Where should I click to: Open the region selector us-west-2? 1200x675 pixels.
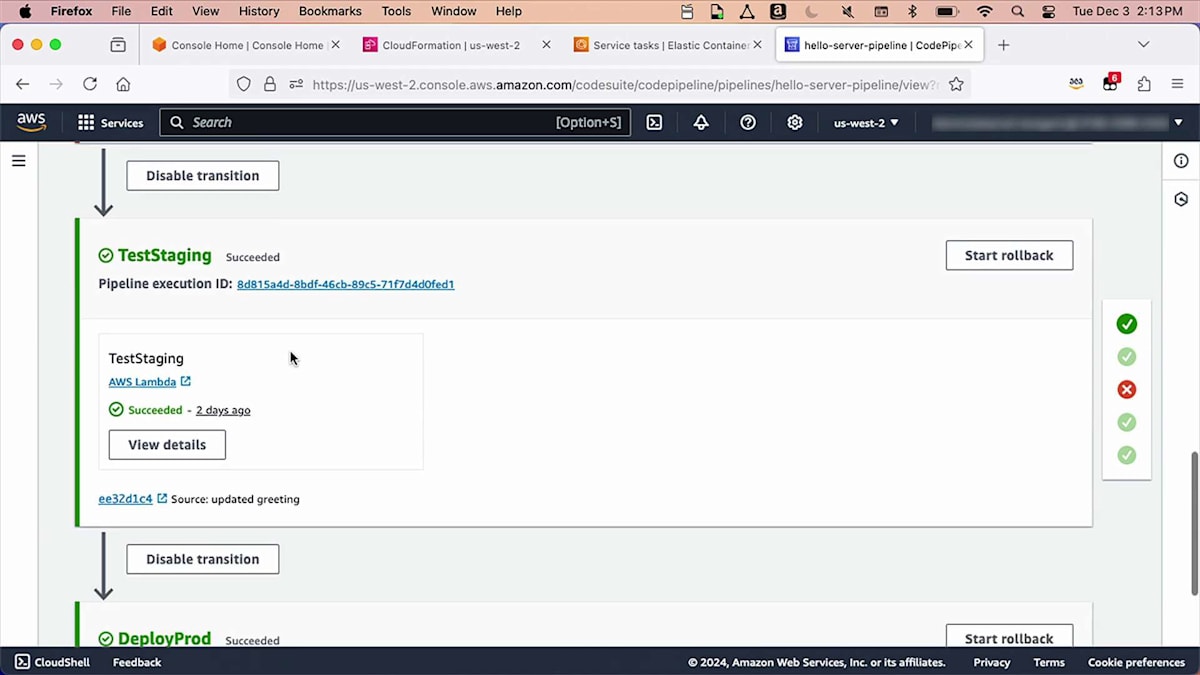point(866,122)
